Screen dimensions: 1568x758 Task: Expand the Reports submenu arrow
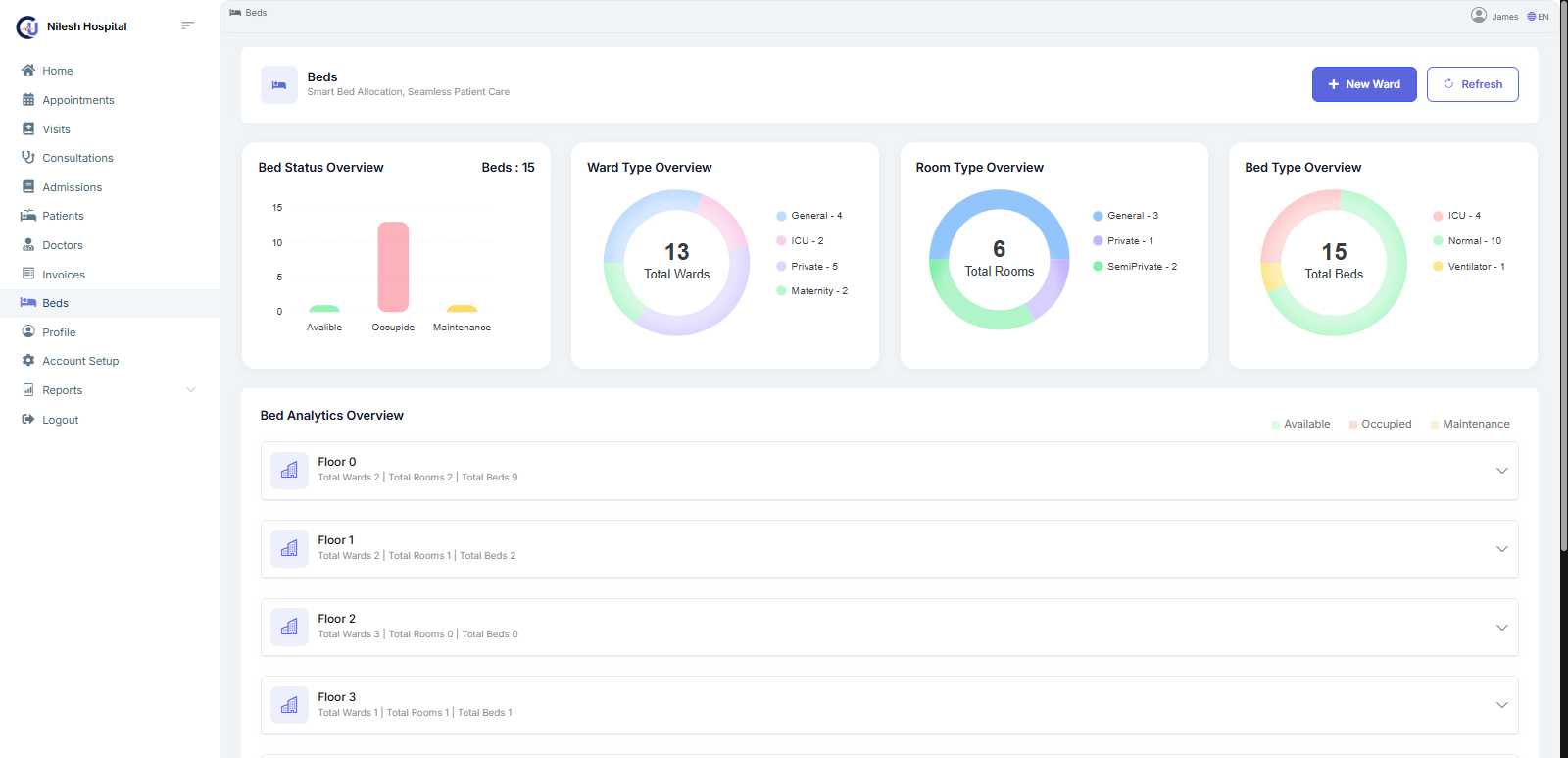click(191, 390)
